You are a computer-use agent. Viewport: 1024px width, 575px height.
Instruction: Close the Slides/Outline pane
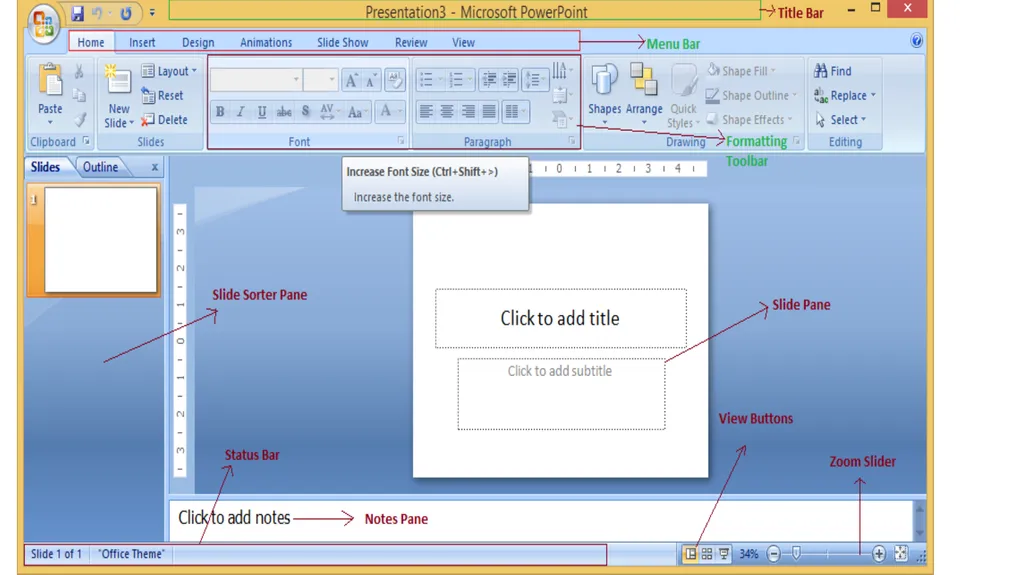[x=155, y=167]
